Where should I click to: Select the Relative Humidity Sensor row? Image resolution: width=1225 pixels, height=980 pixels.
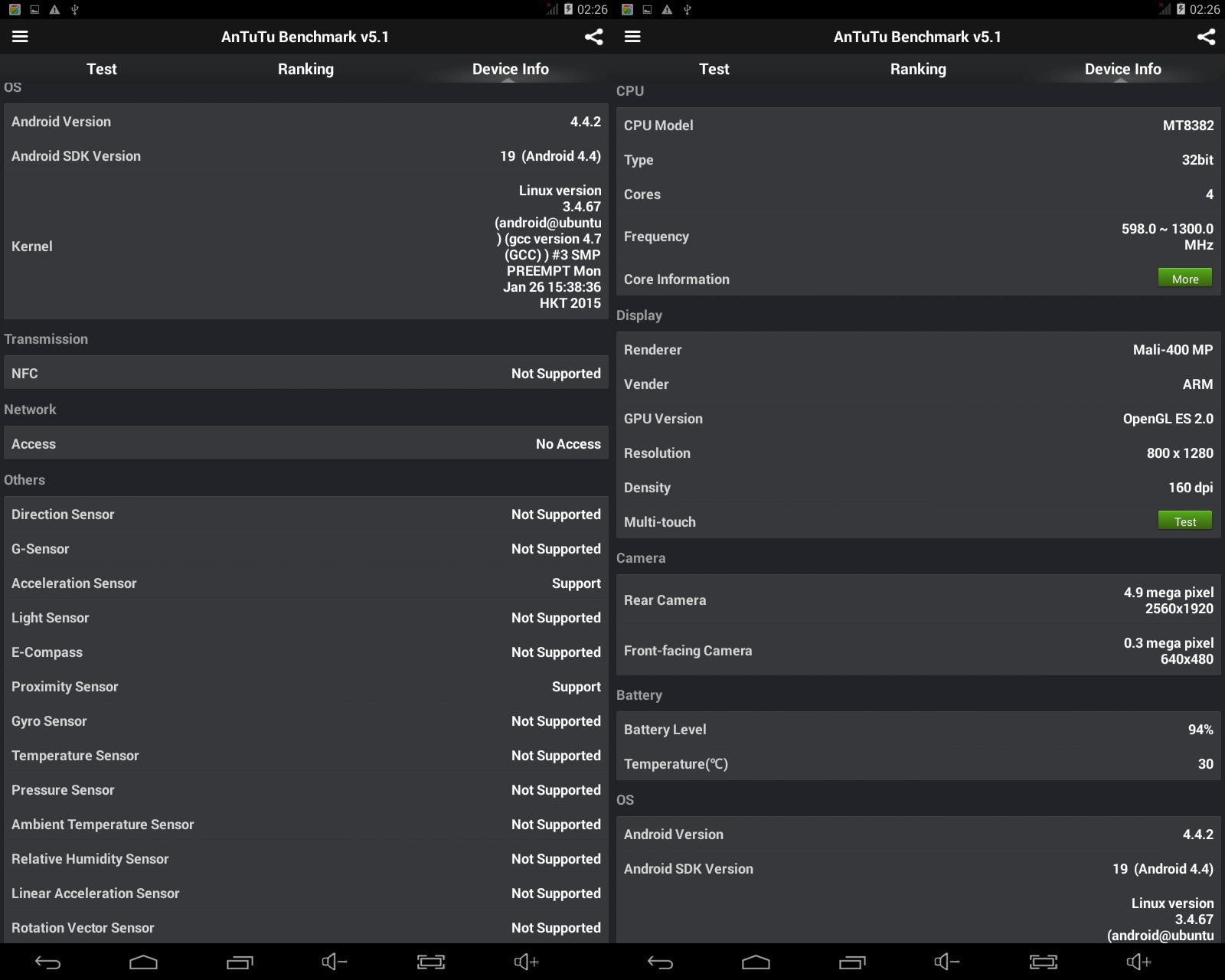(305, 858)
